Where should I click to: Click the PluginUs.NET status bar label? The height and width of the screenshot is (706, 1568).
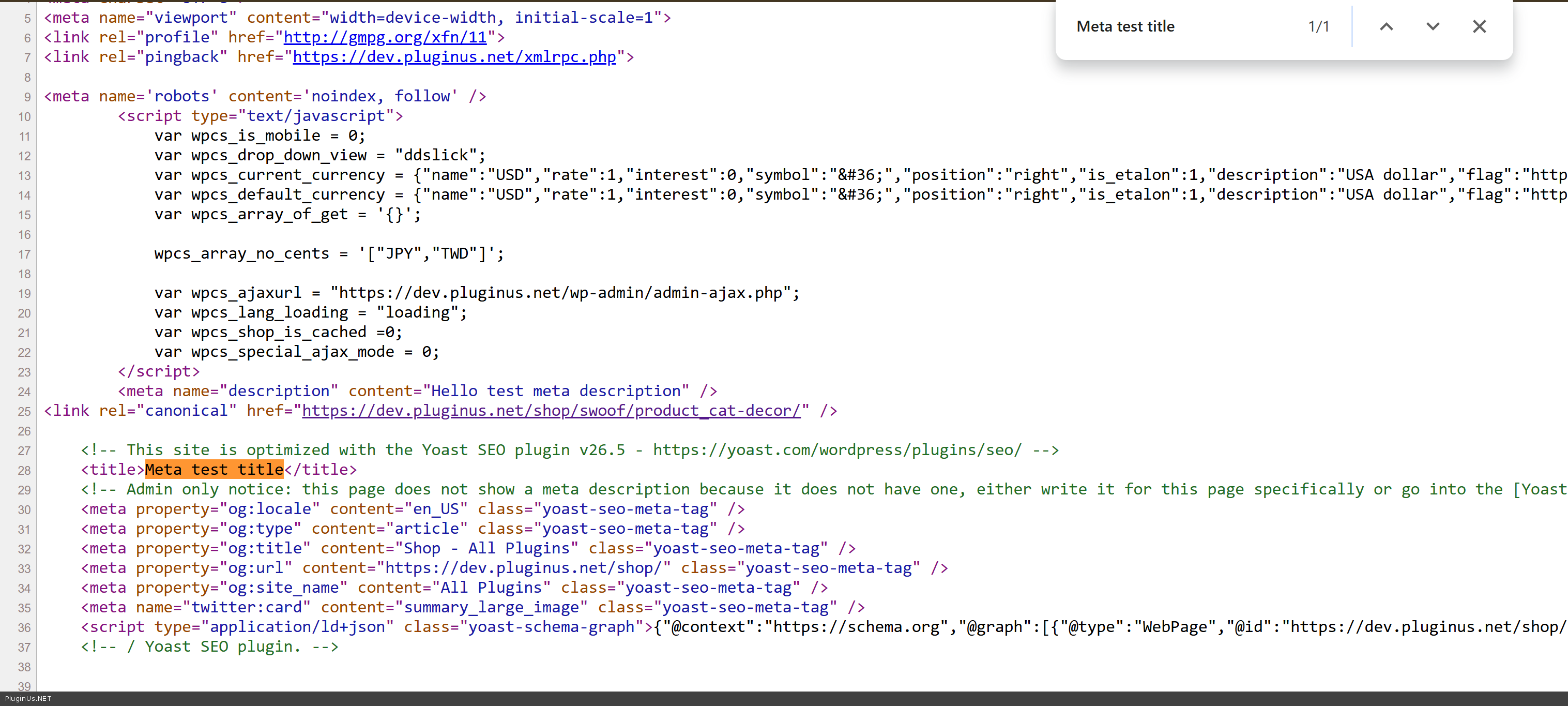28,699
